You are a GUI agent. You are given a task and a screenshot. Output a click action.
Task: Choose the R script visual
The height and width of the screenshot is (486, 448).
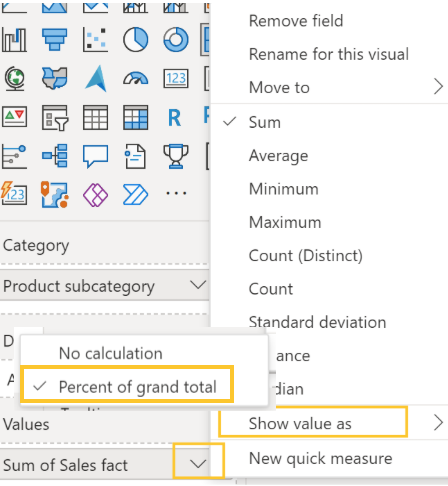pos(175,117)
